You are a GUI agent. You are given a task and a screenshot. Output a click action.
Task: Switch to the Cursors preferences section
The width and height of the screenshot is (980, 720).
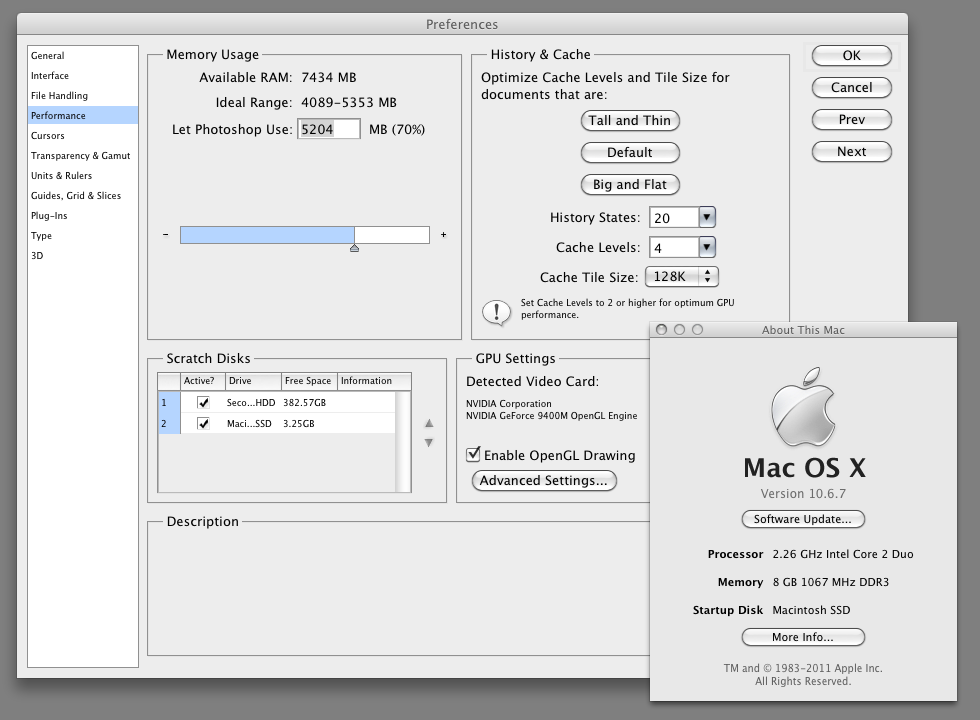48,136
